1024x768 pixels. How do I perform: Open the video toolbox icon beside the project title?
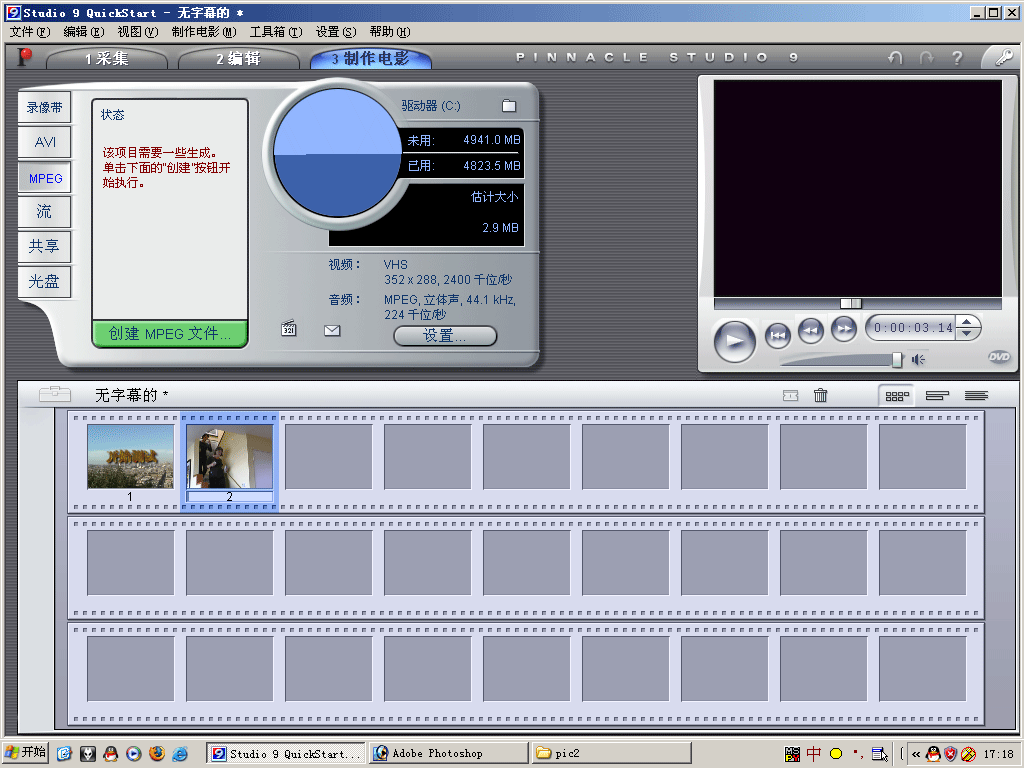click(55, 393)
